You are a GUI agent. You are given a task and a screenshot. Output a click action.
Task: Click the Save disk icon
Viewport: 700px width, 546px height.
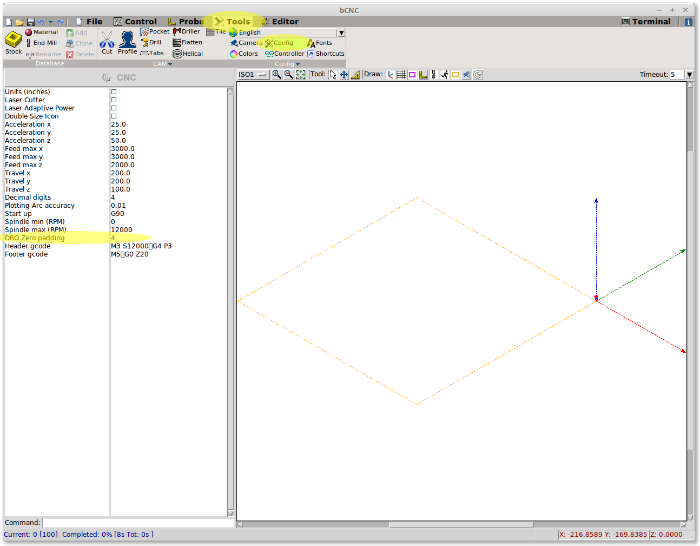(30, 22)
